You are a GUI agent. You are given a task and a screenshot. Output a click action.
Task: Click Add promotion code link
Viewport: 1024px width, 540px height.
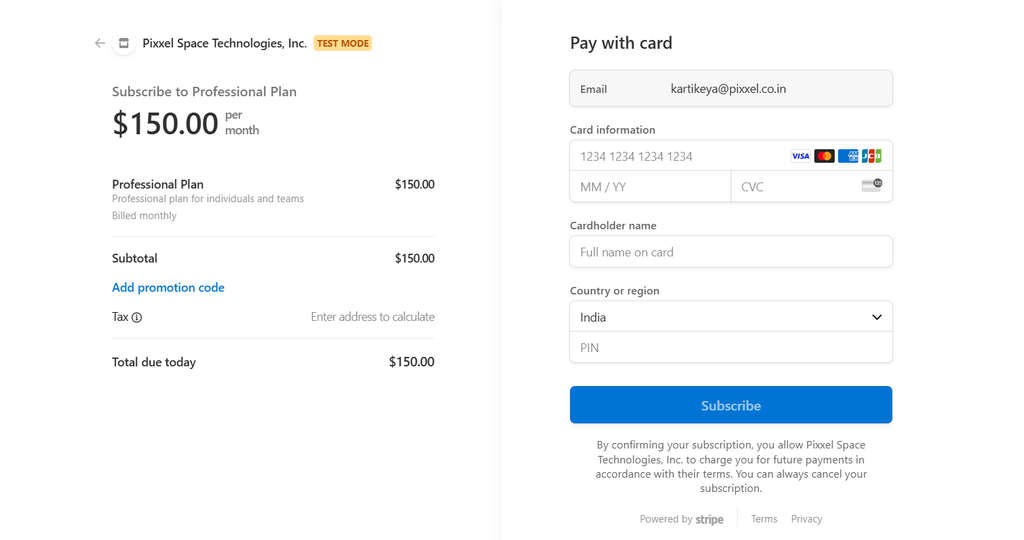pyautogui.click(x=168, y=287)
